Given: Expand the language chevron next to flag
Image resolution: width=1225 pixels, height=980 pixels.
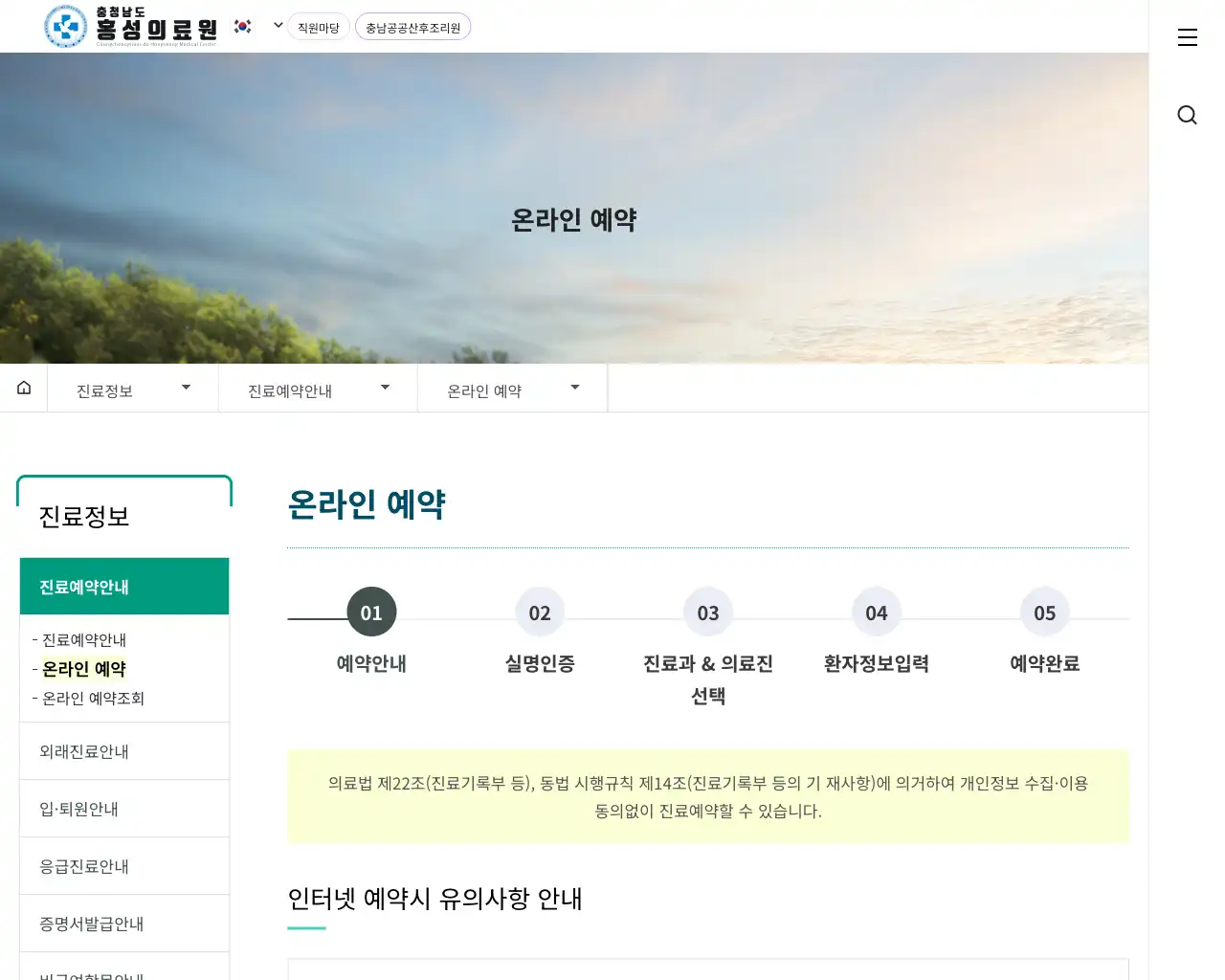Looking at the screenshot, I should click(278, 26).
